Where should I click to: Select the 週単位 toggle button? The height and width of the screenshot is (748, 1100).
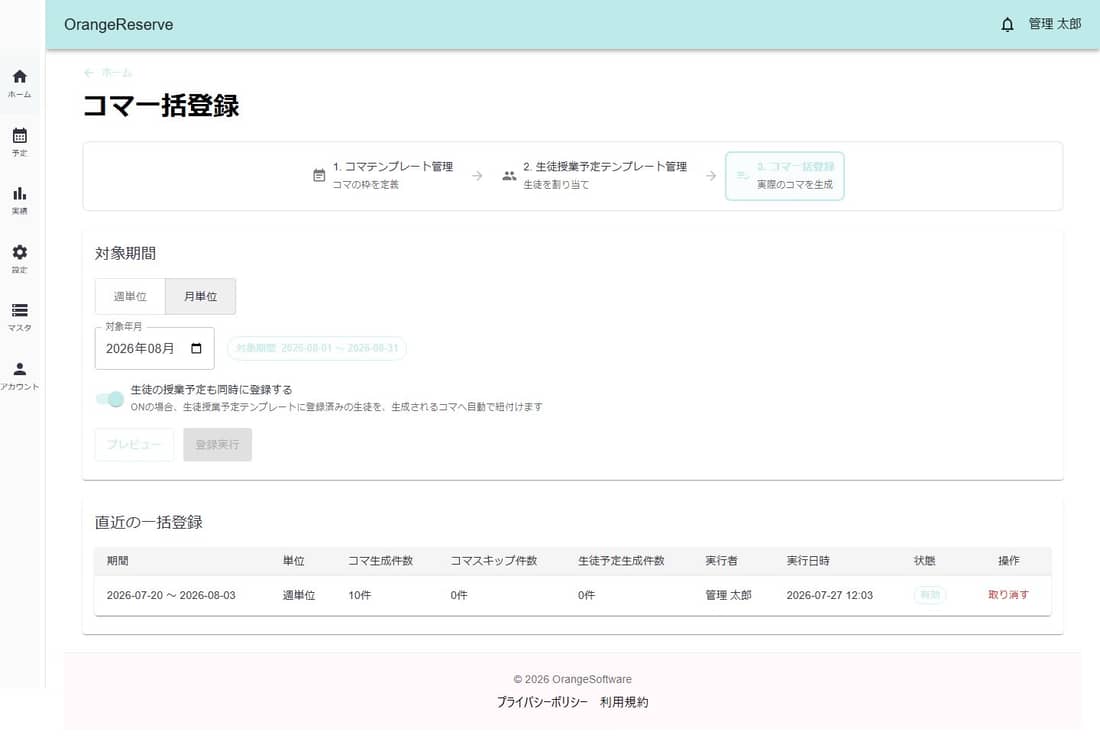coord(130,296)
